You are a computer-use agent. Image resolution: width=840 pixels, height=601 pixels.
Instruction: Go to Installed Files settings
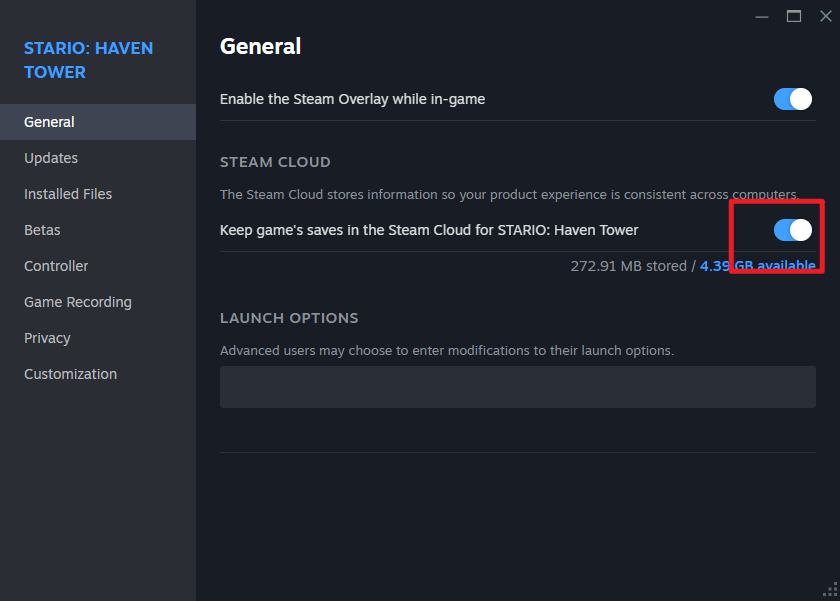[68, 194]
